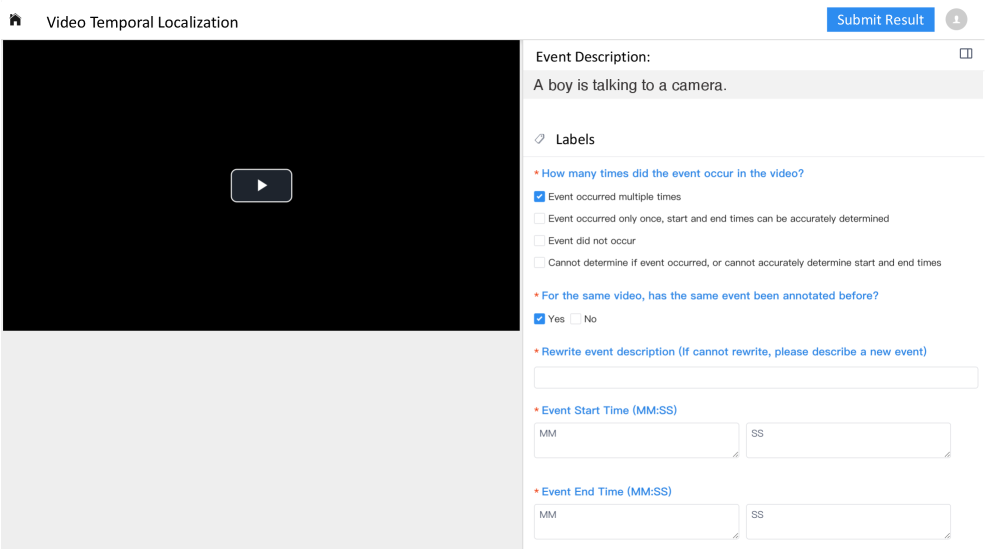Uncheck the 'Yes' annotated-before checkbox
The width and height of the screenshot is (997, 550).
(540, 319)
